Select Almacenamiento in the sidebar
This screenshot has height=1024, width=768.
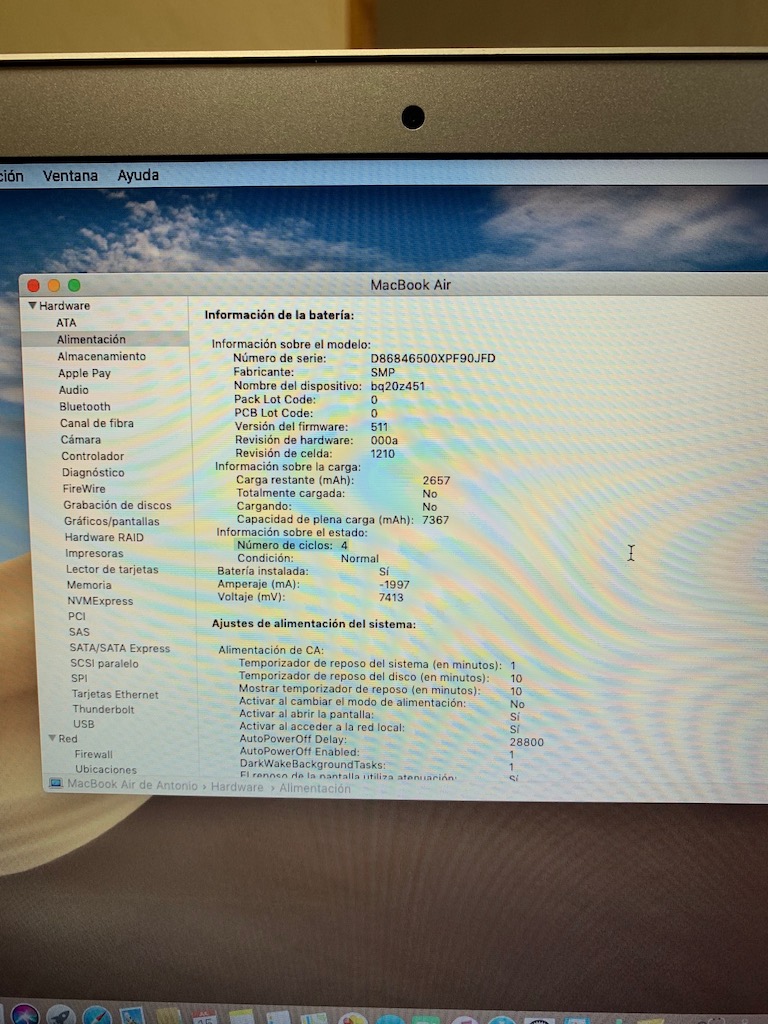pos(101,356)
